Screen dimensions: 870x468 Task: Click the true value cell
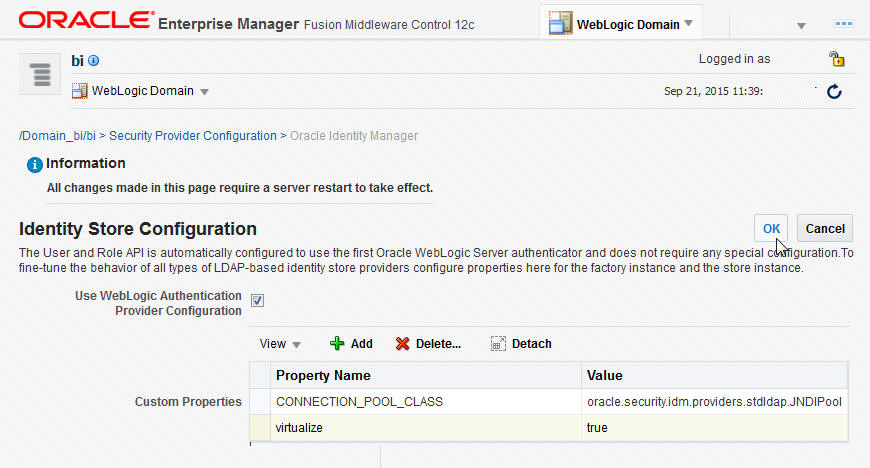click(715, 428)
